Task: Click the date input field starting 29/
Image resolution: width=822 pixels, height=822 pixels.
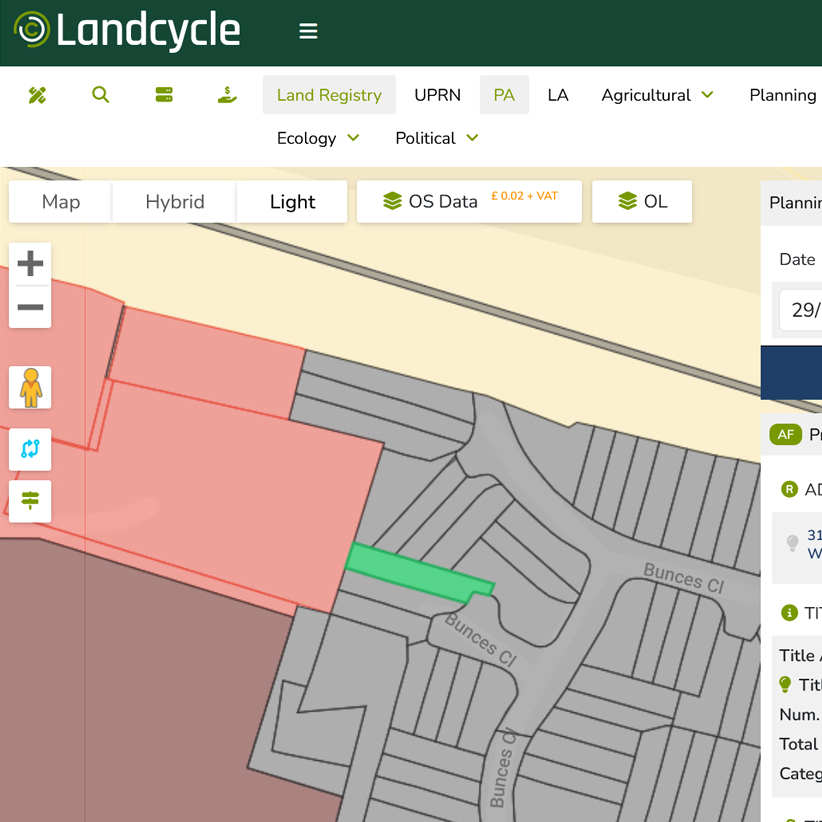Action: [x=800, y=310]
